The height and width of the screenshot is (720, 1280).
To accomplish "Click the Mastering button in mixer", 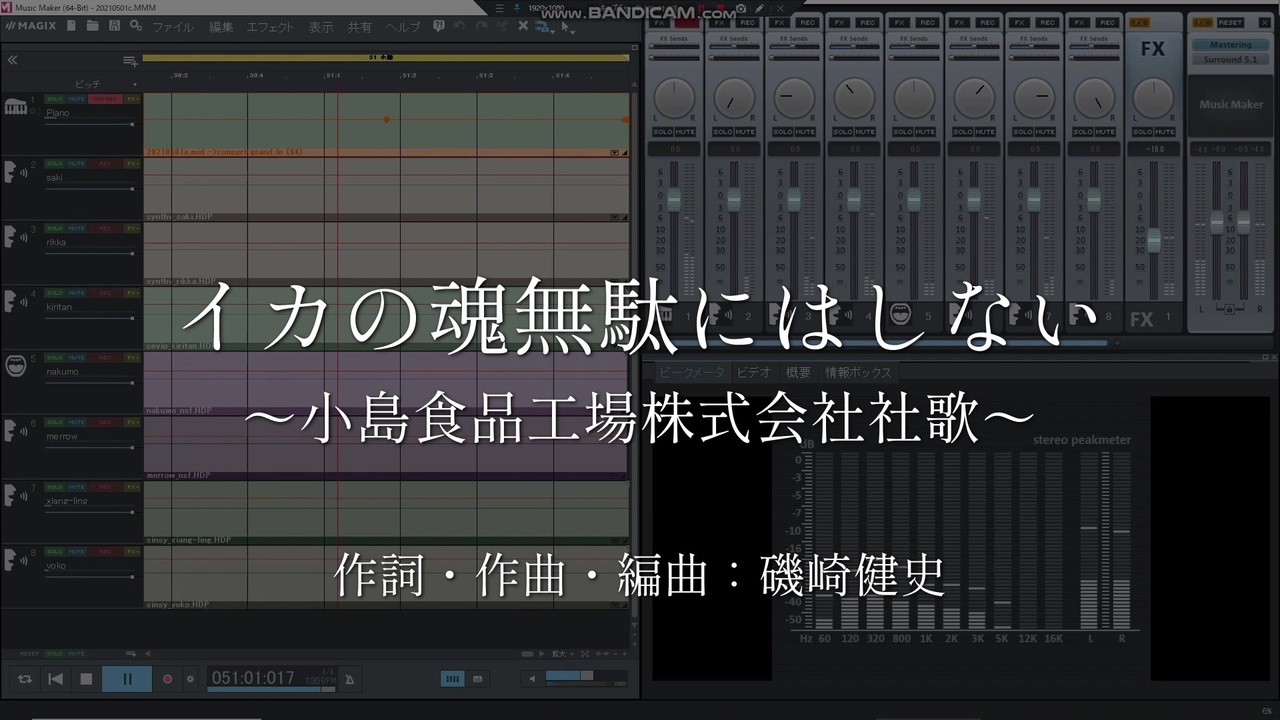I will pyautogui.click(x=1230, y=45).
